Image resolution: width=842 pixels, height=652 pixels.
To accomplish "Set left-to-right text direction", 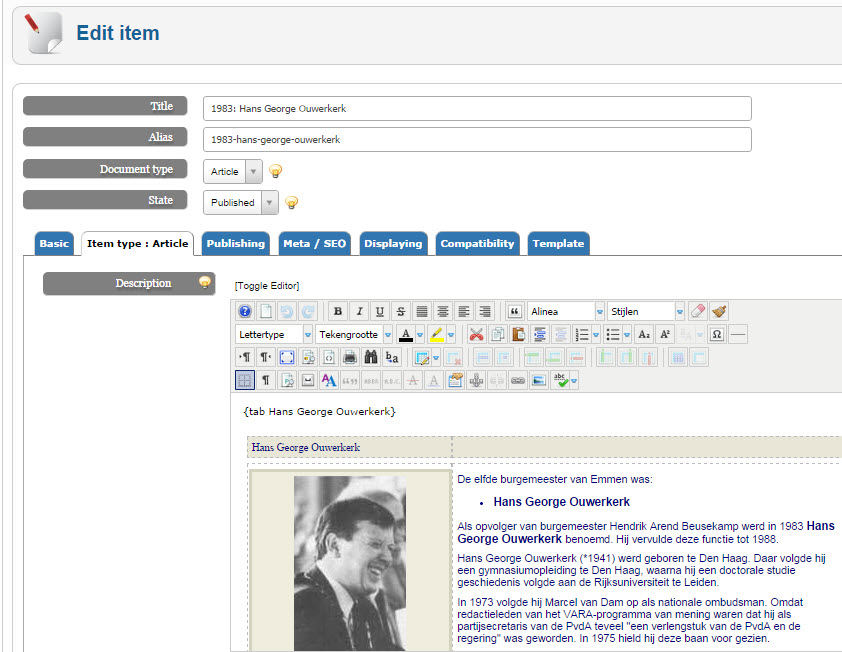I will [x=245, y=357].
